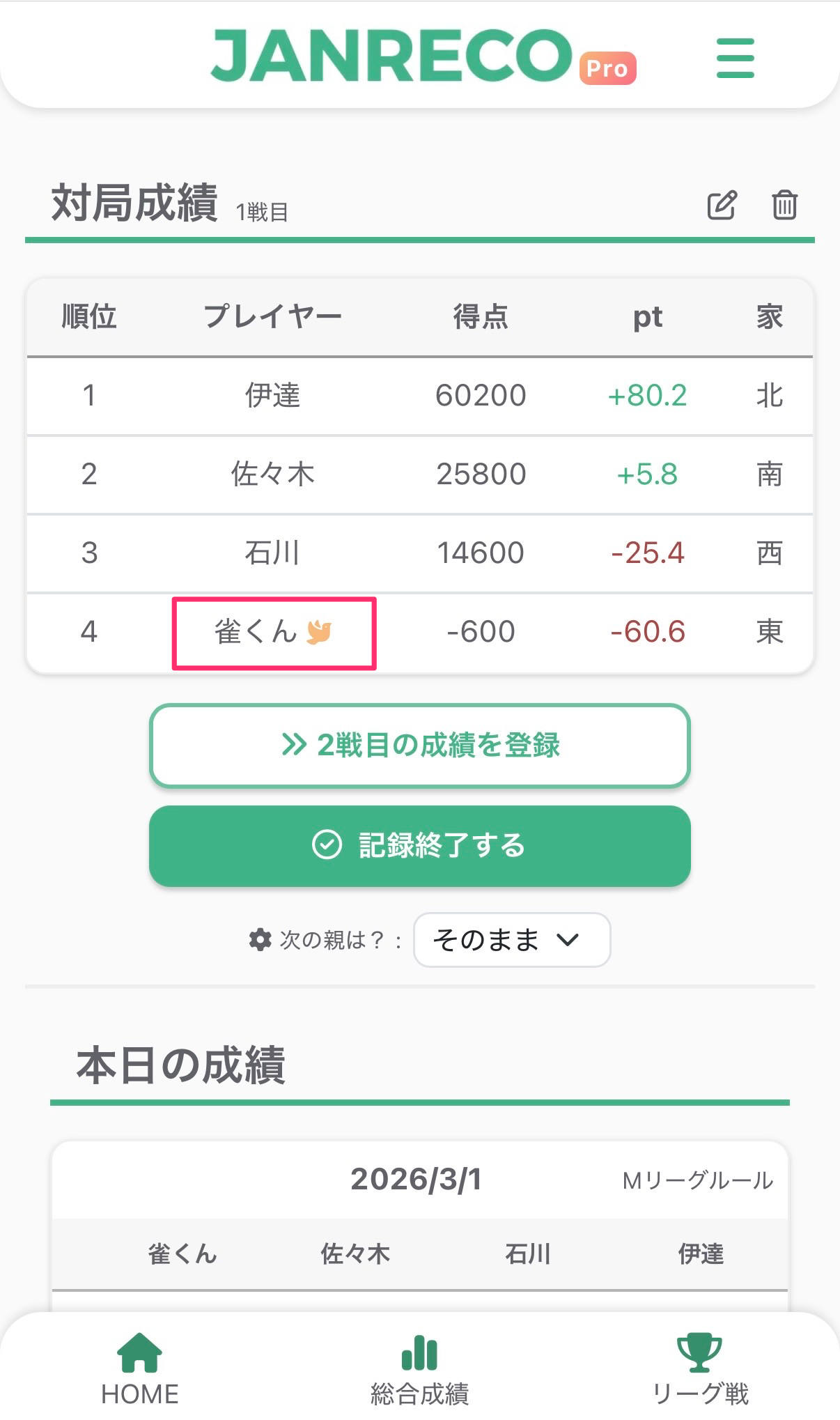Click the プレイヤー column header
Image resolution: width=840 pixels, height=1420 pixels.
click(x=272, y=317)
